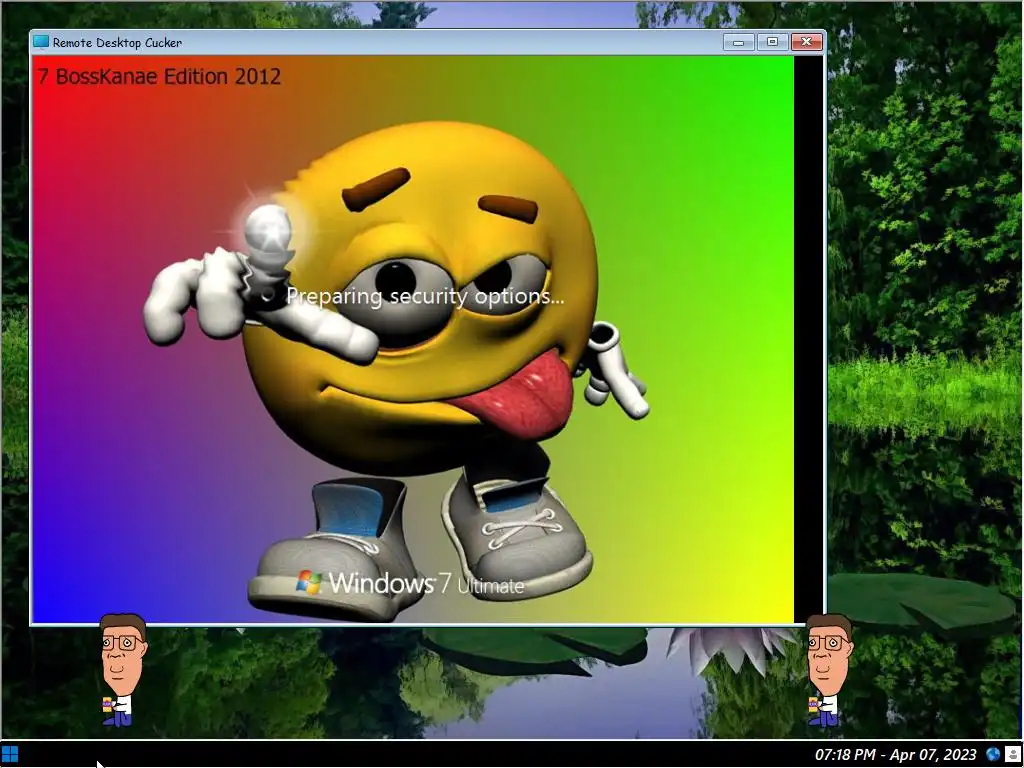Click the Hank Hill figure on the right
Viewport: 1024px width, 768px height.
click(x=828, y=670)
